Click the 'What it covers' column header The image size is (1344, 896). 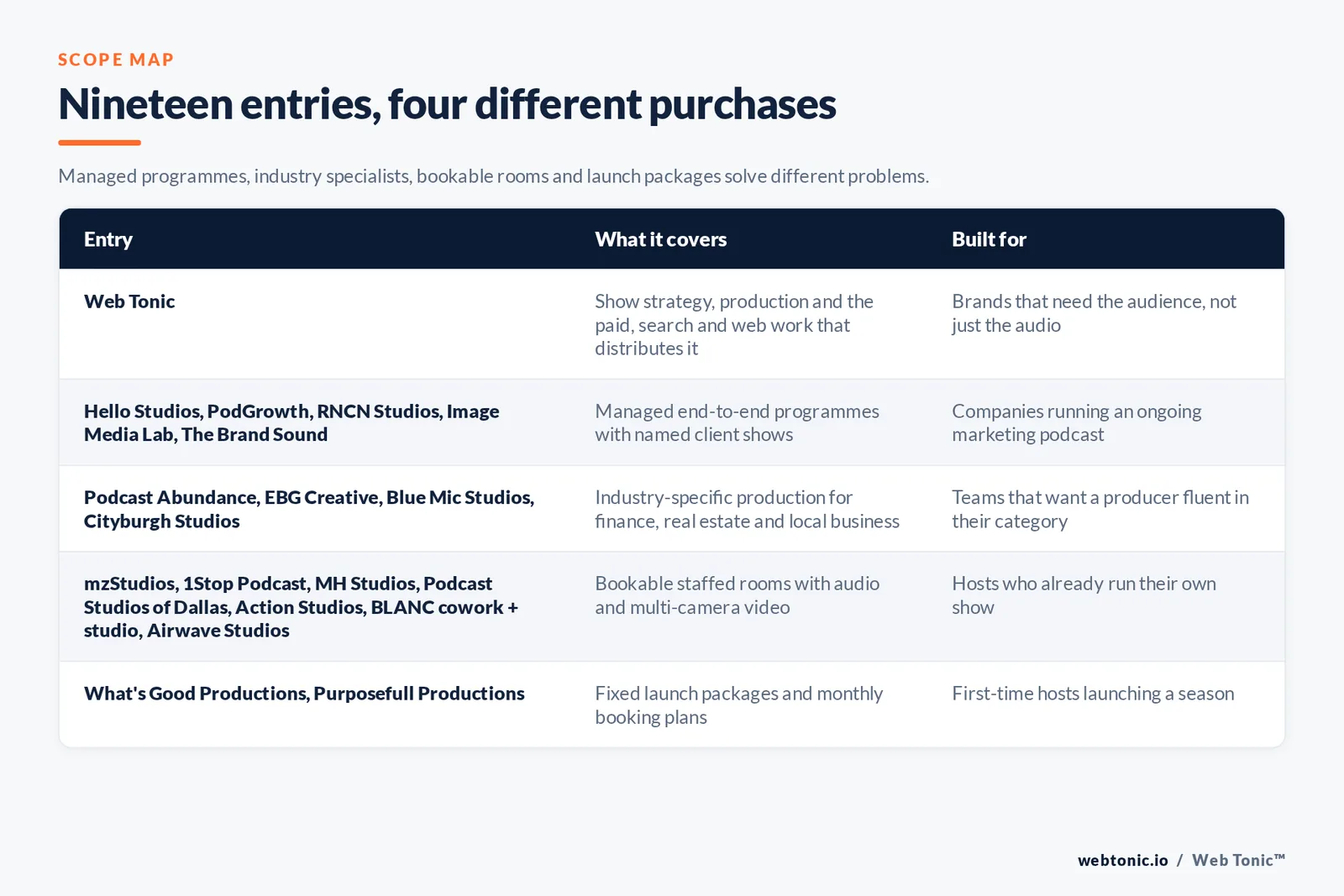pyautogui.click(x=661, y=239)
